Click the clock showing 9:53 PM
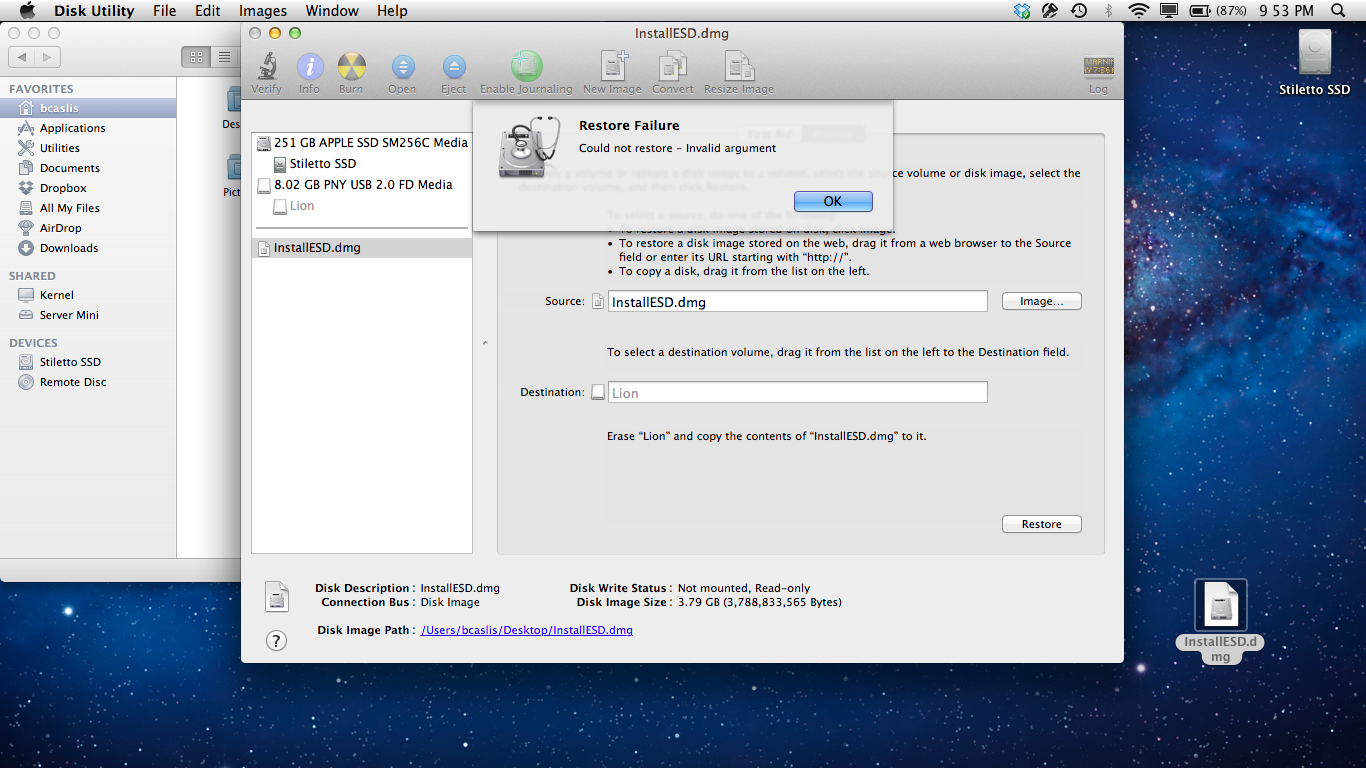The image size is (1366, 768). point(1286,11)
